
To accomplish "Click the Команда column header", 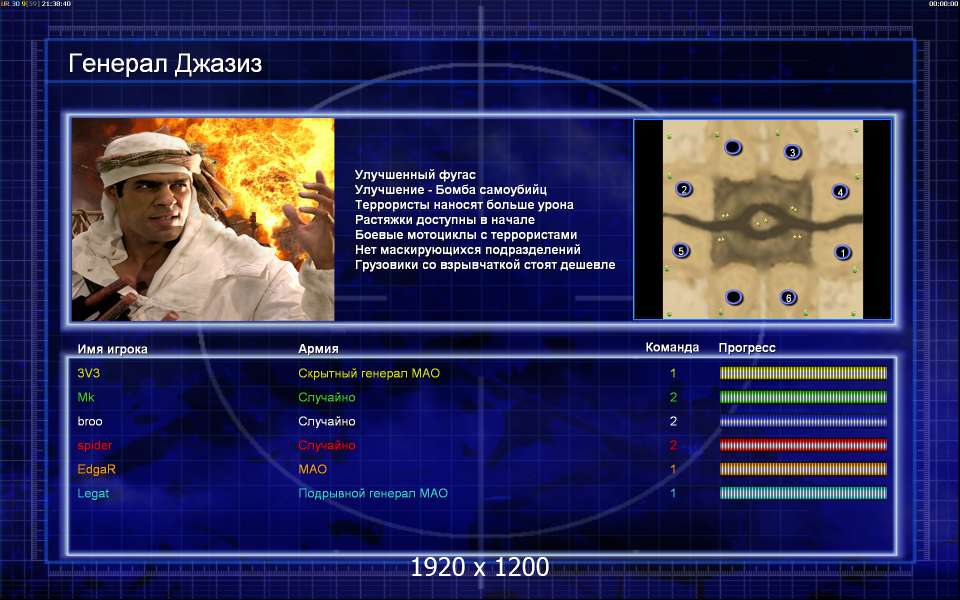I will (x=672, y=347).
